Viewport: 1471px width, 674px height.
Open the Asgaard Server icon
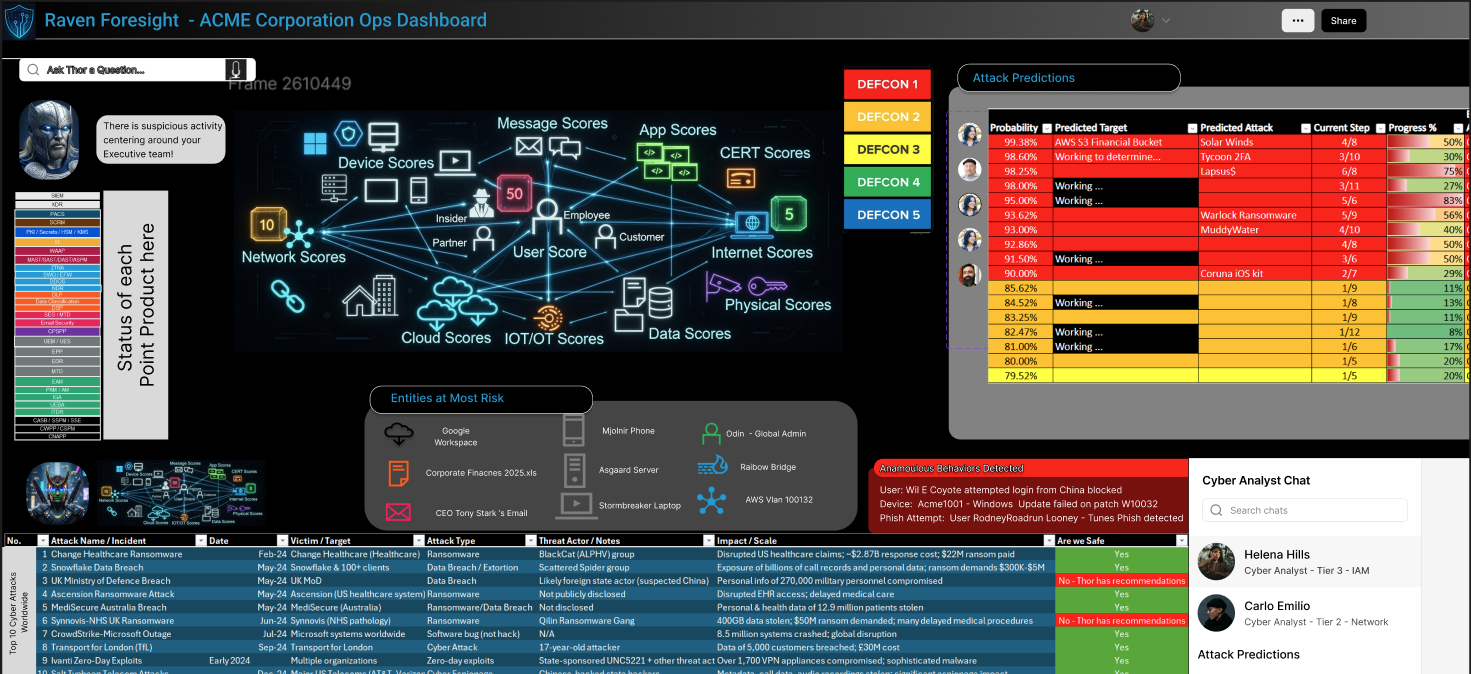(574, 468)
